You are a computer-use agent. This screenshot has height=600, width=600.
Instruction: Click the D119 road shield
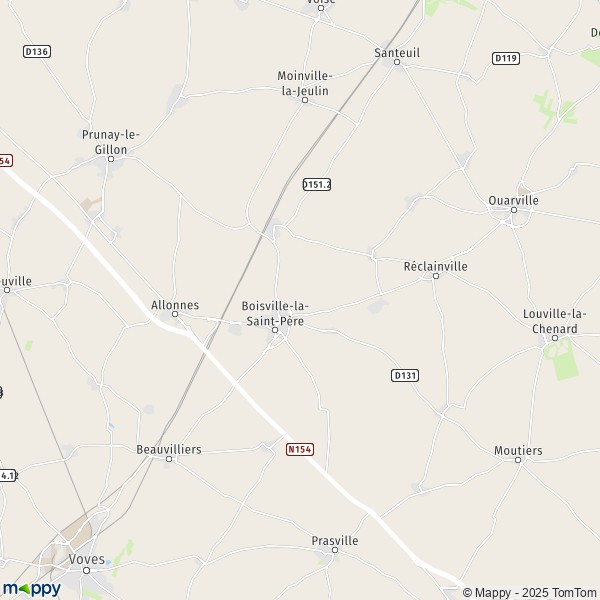coord(505,58)
